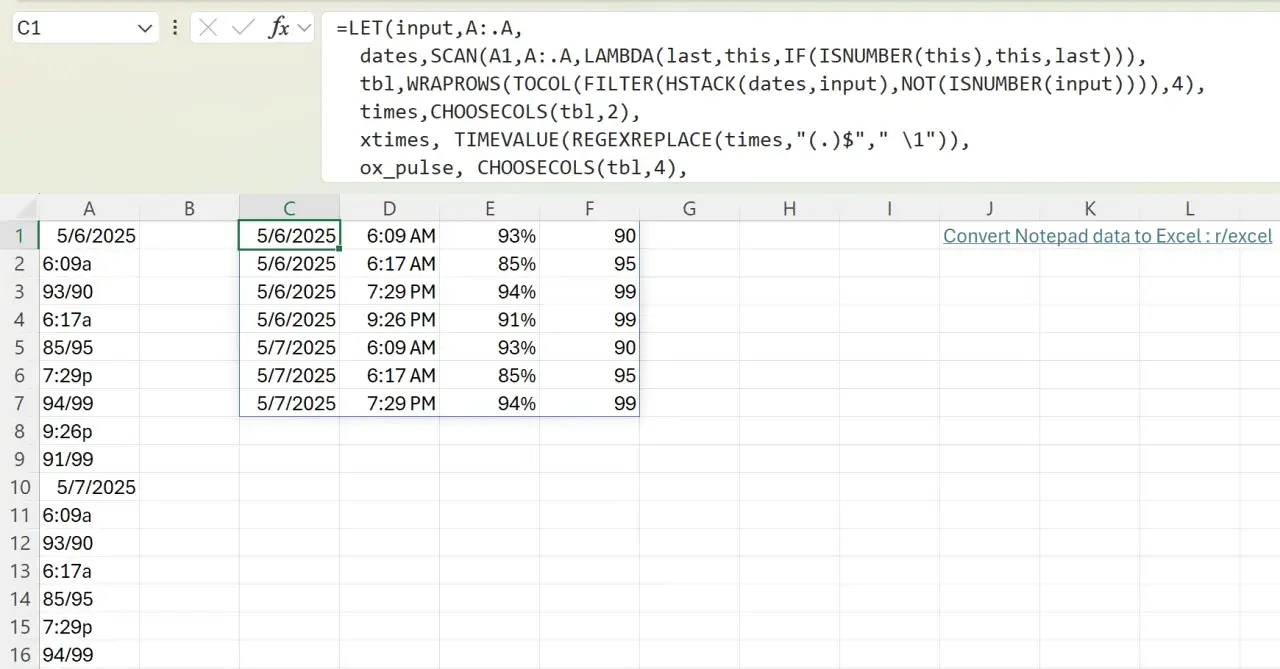
Task: Click the dates,SCAN line in formula
Action: [753, 56]
